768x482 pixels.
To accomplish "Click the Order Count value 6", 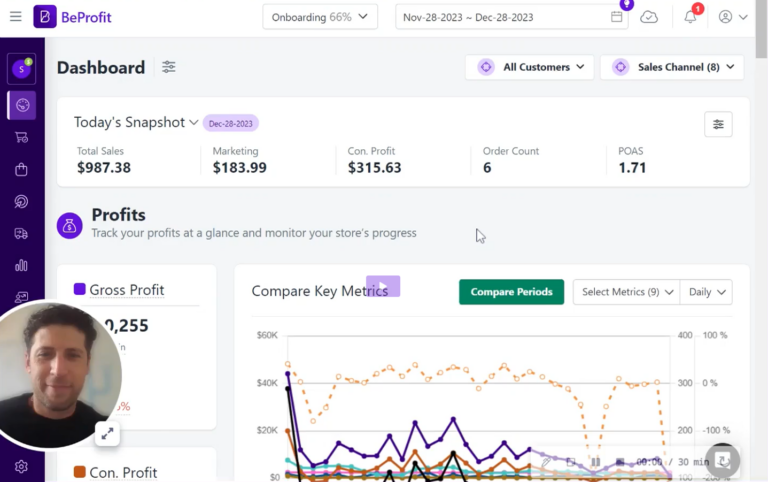I will coord(487,168).
